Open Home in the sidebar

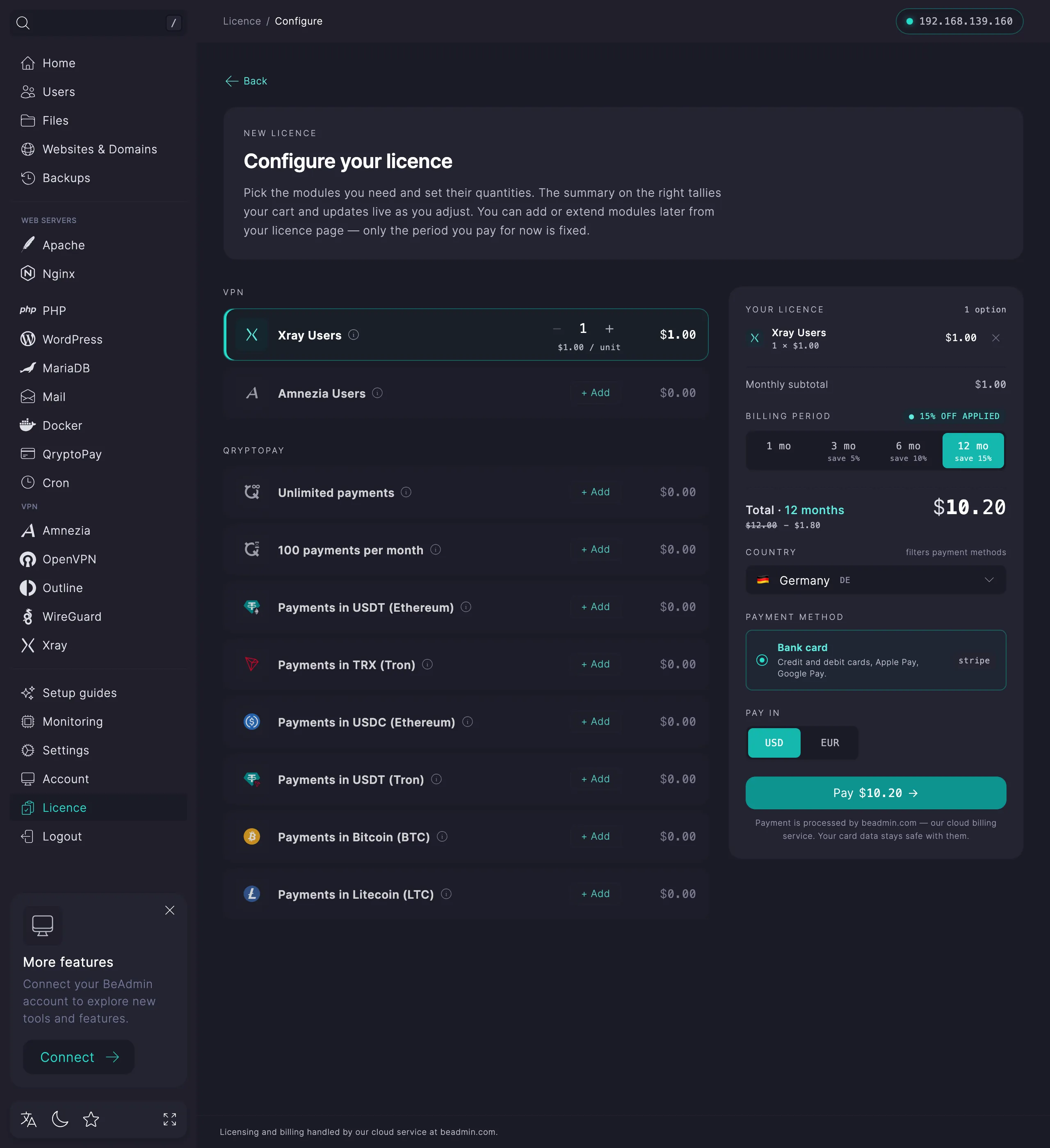click(98, 63)
